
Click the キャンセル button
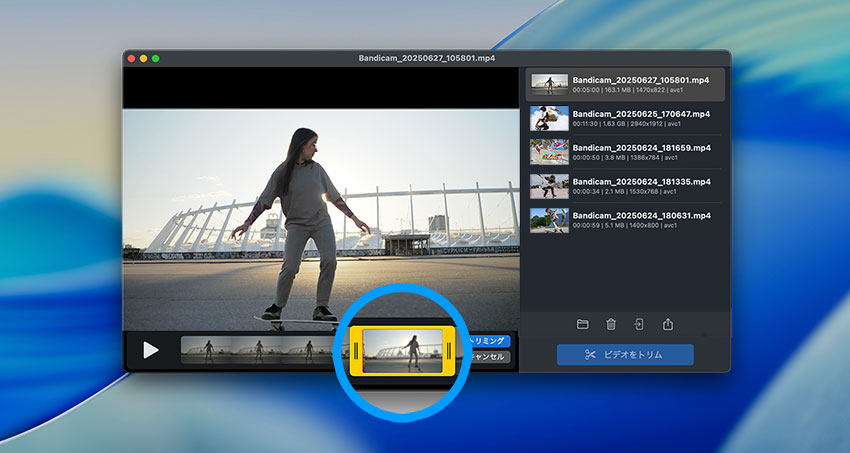(x=488, y=356)
